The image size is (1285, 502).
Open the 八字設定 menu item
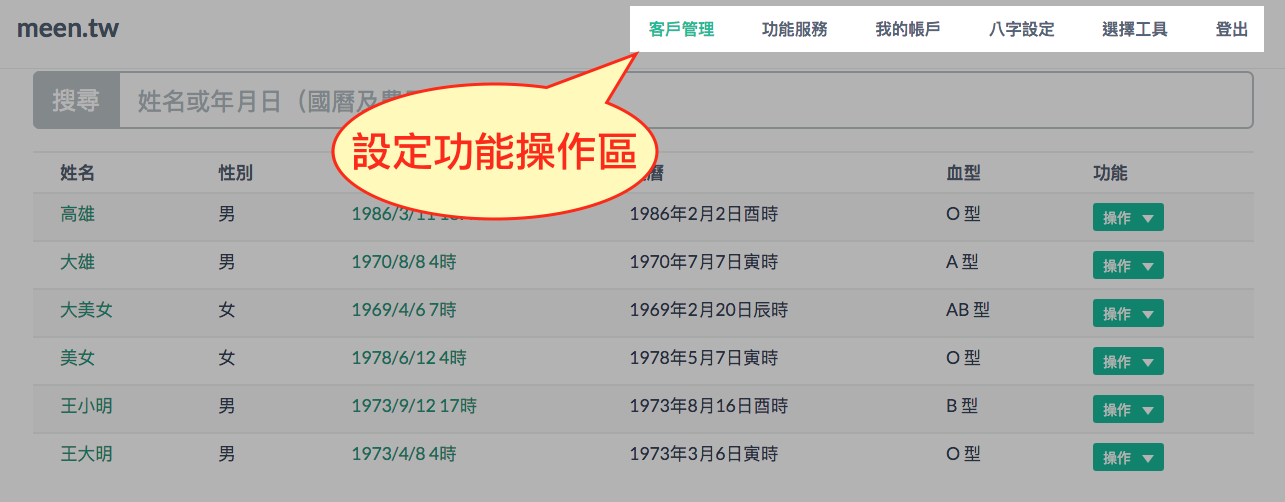[1022, 30]
